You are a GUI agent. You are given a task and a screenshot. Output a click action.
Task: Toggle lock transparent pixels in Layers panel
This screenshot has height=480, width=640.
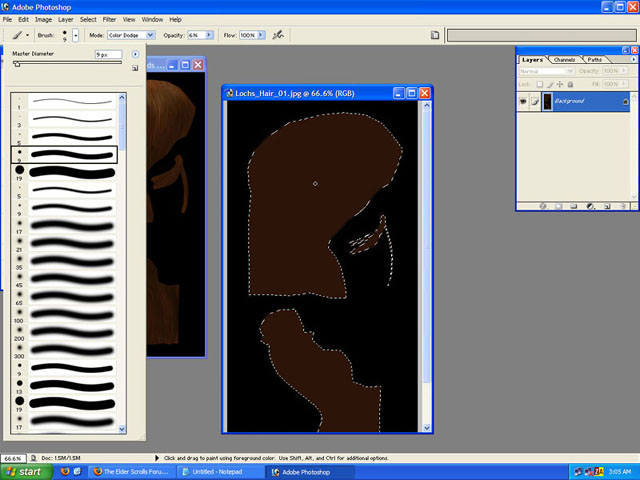(x=540, y=84)
